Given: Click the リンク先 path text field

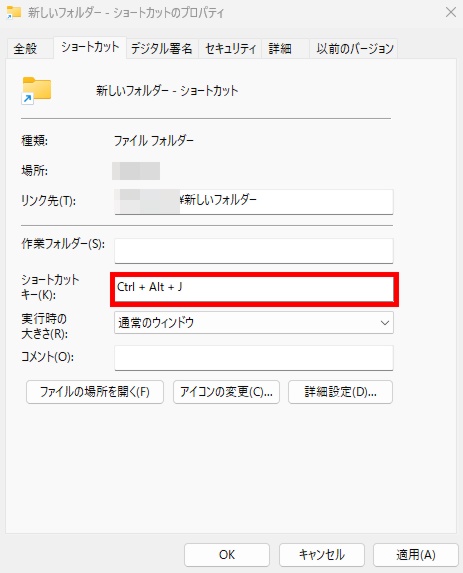Looking at the screenshot, I should coord(254,201).
